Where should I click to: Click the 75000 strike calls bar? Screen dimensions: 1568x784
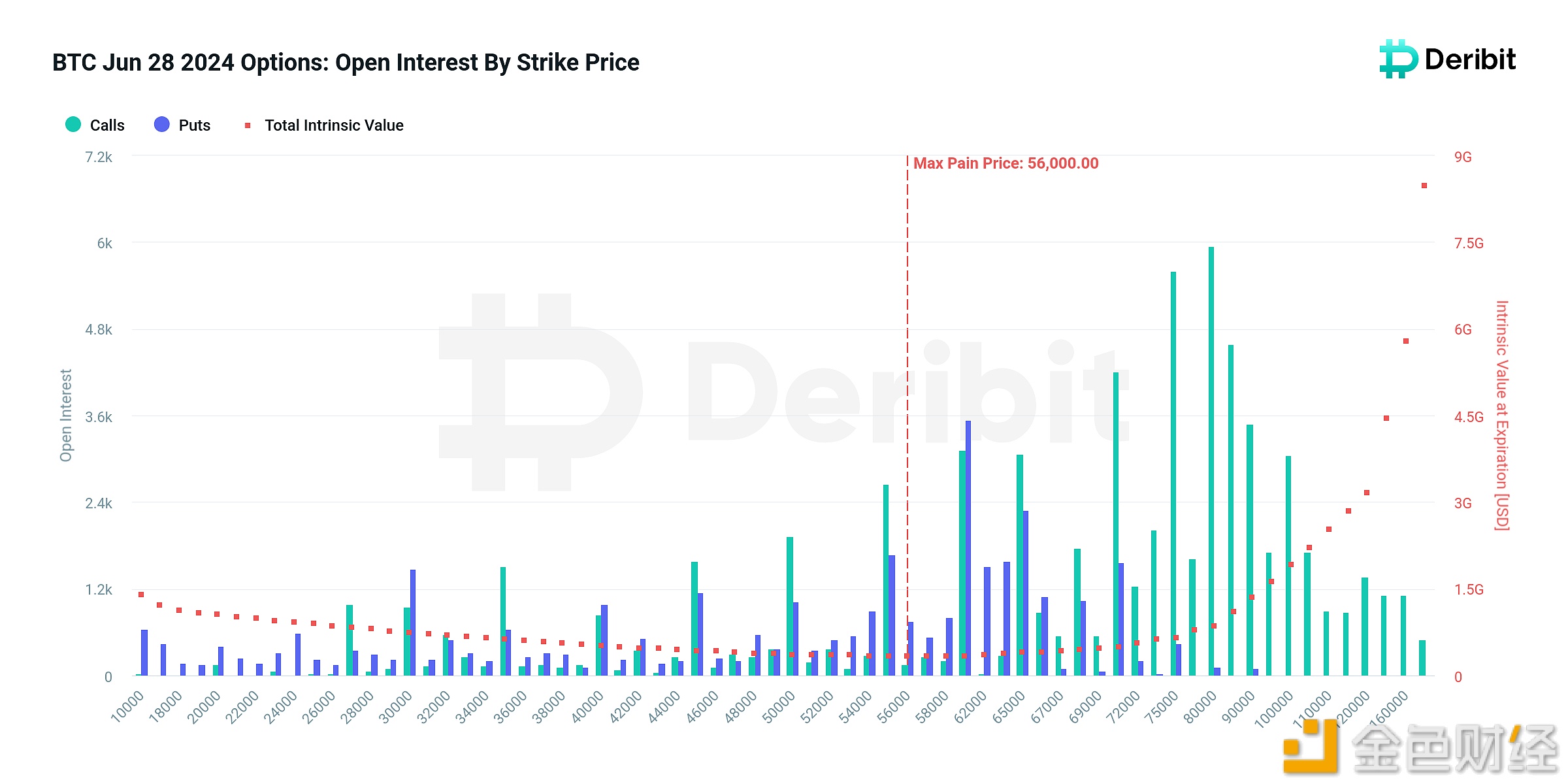point(1173,473)
